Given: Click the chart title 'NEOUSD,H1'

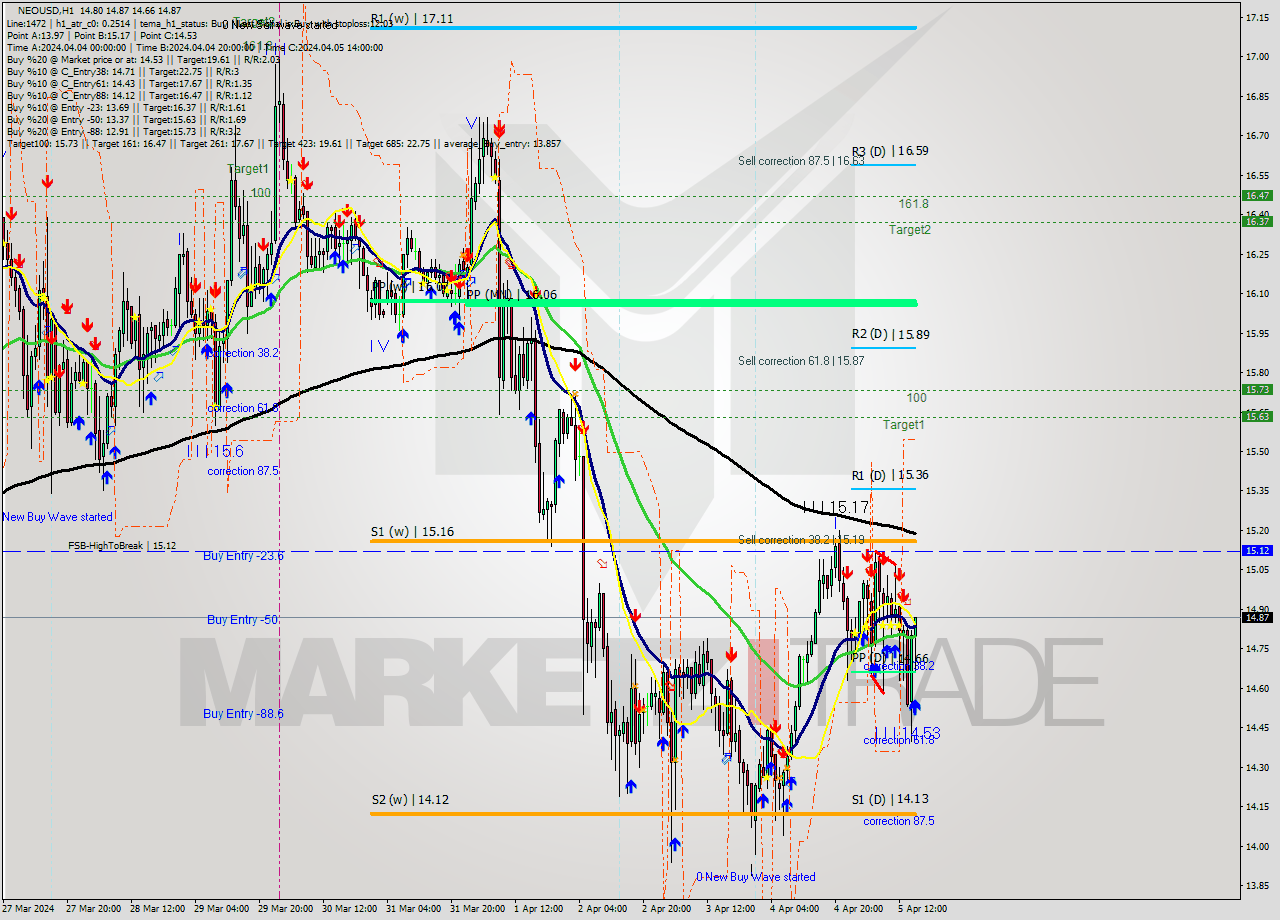Looking at the screenshot, I should (44, 9).
